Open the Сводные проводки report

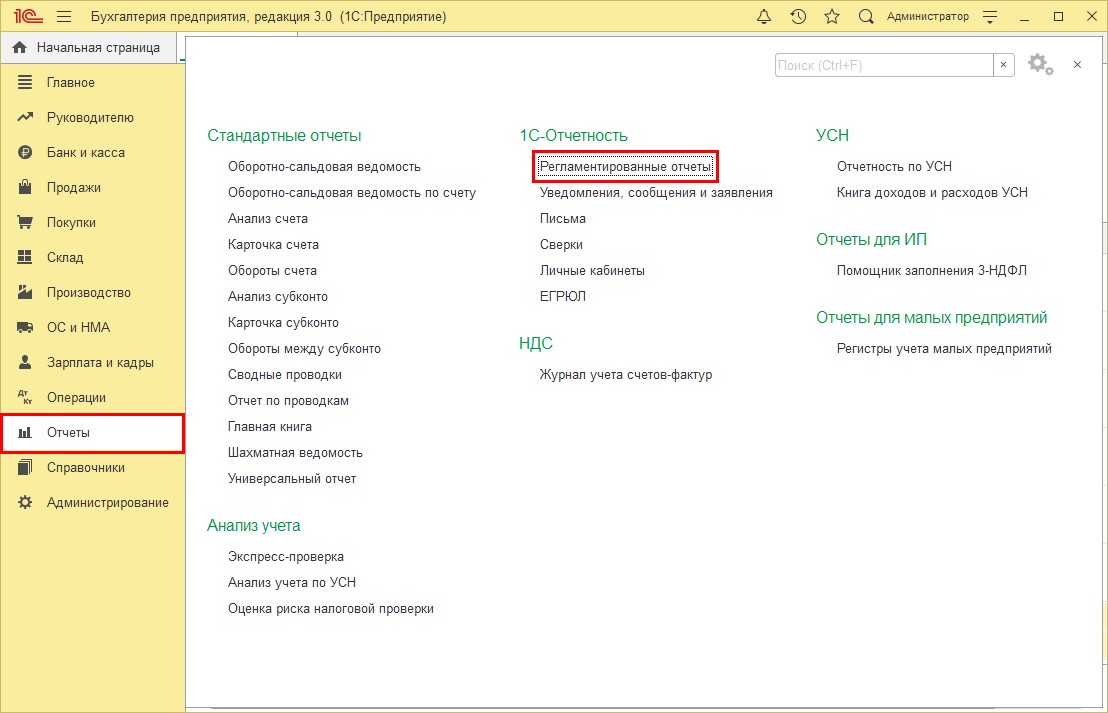(285, 375)
